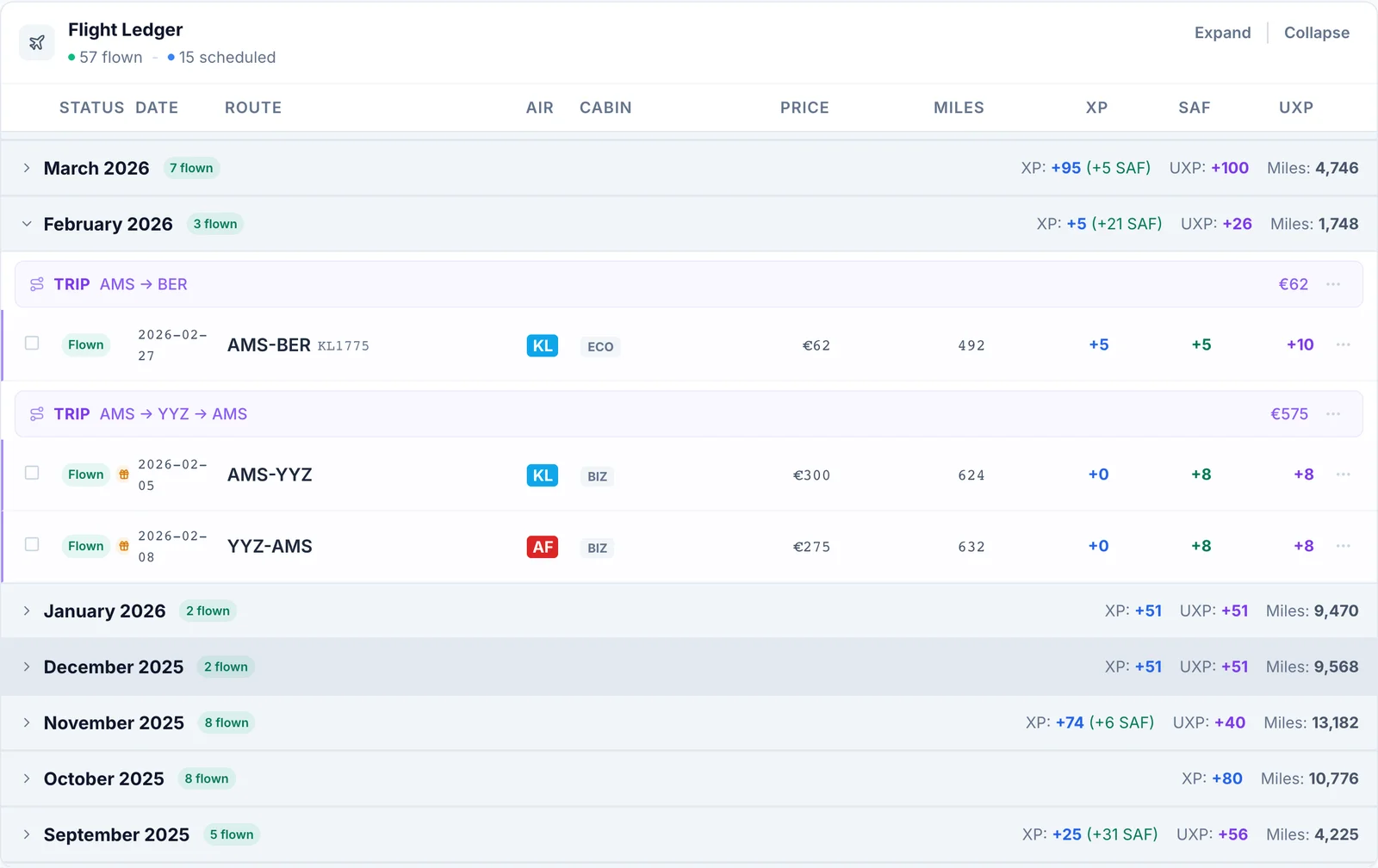Click the €62 trip total on the AMS → BER trip
The height and width of the screenshot is (868, 1378).
(x=1294, y=284)
